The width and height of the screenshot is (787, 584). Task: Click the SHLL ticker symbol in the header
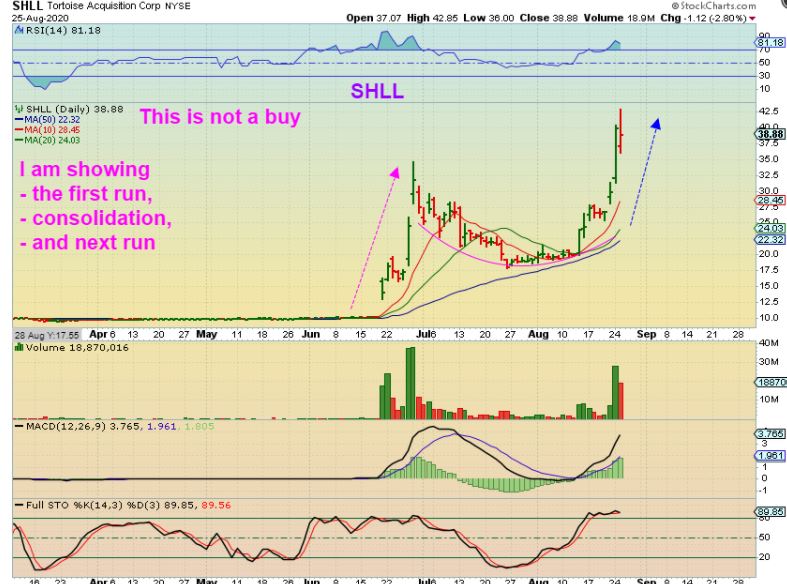click(27, 6)
